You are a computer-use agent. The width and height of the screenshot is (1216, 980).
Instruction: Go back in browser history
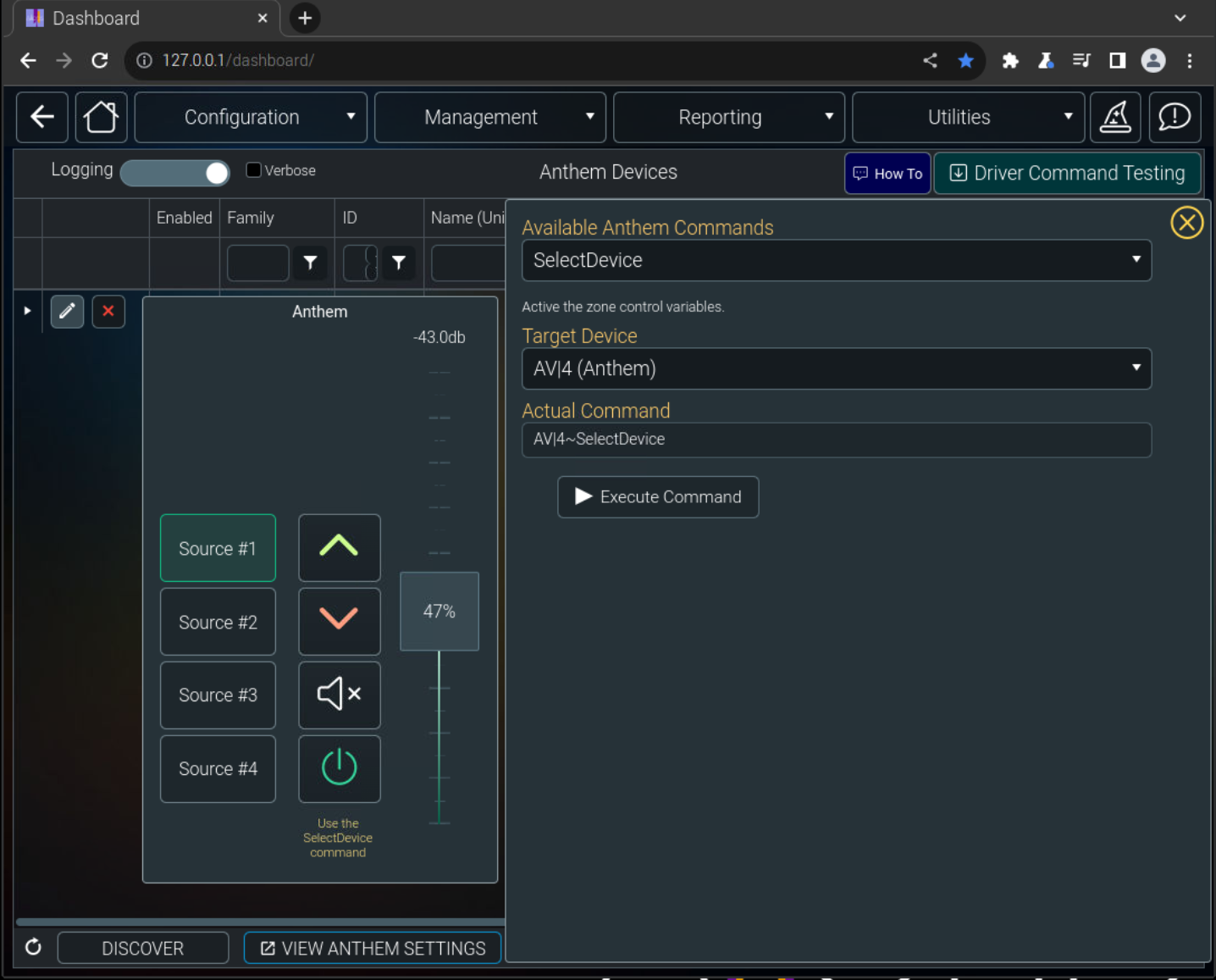[28, 60]
